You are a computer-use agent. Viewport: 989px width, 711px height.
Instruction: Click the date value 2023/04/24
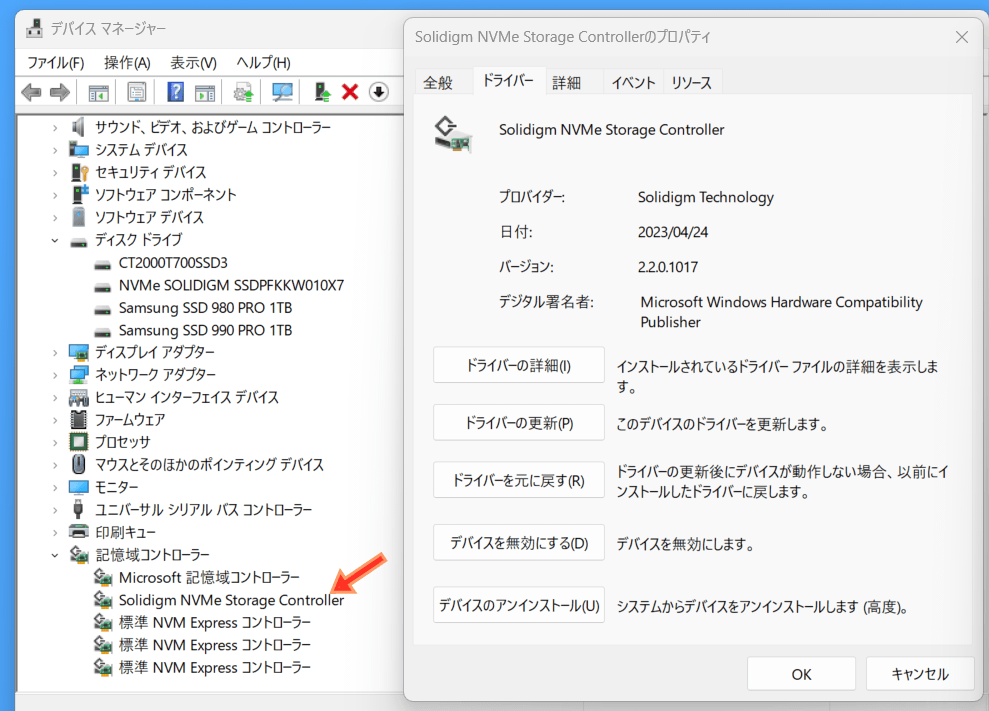(x=673, y=232)
